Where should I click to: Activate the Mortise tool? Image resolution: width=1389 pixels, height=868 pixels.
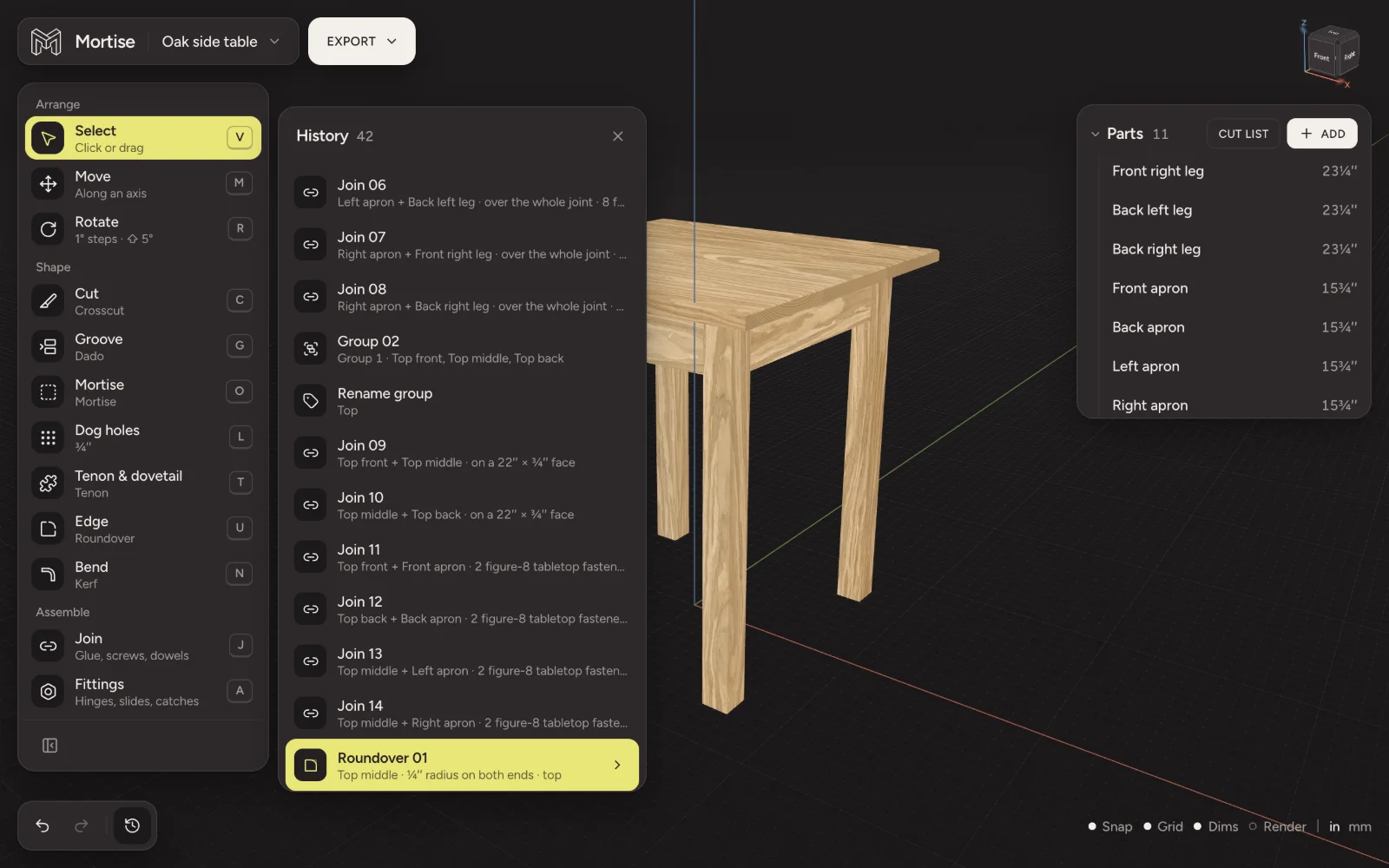coord(143,392)
